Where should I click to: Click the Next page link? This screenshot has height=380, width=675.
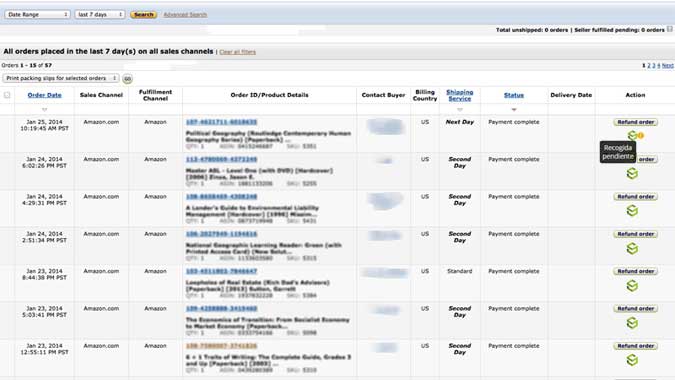tap(667, 65)
